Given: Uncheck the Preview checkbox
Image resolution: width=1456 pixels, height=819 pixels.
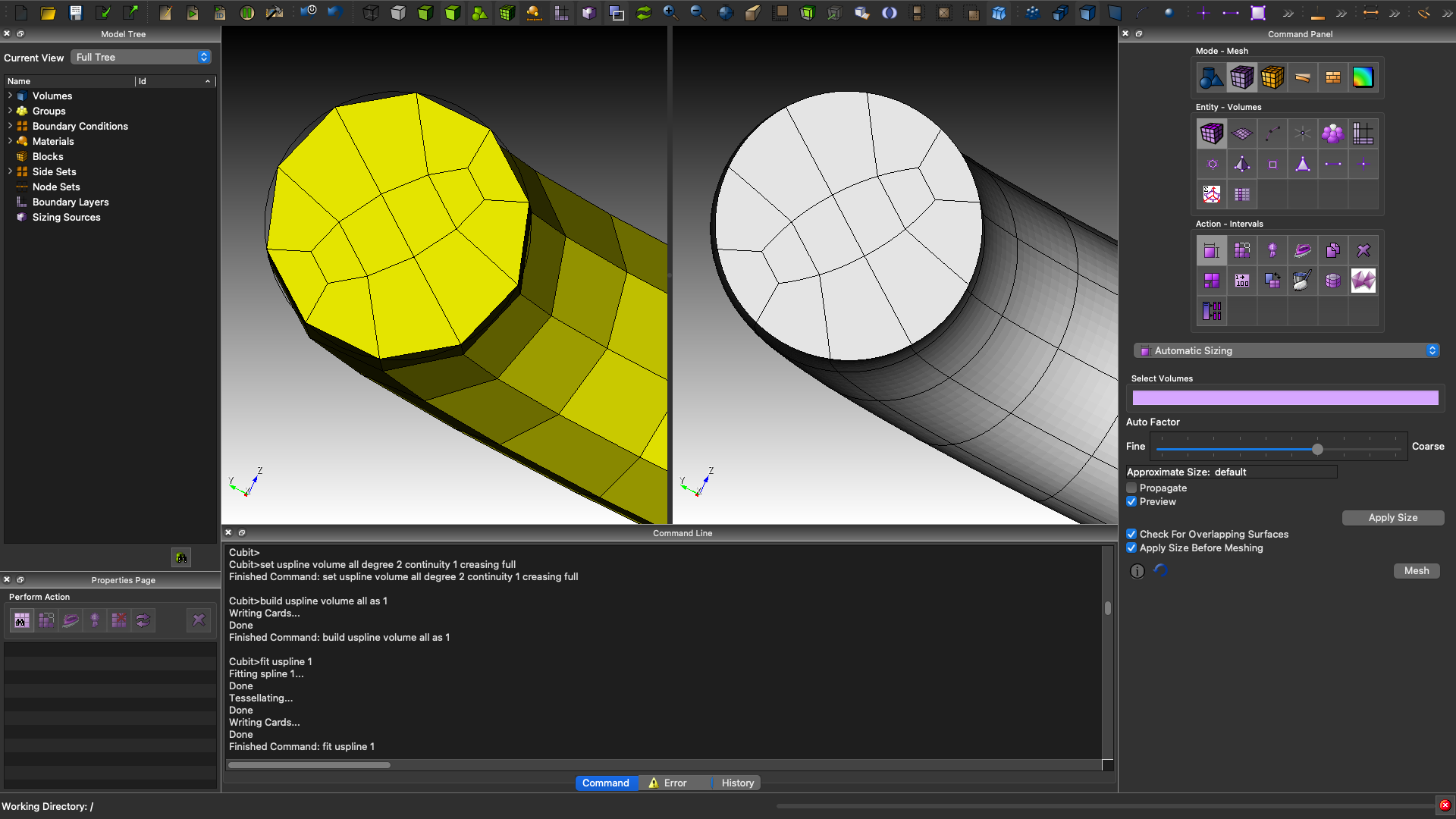Looking at the screenshot, I should [1131, 502].
